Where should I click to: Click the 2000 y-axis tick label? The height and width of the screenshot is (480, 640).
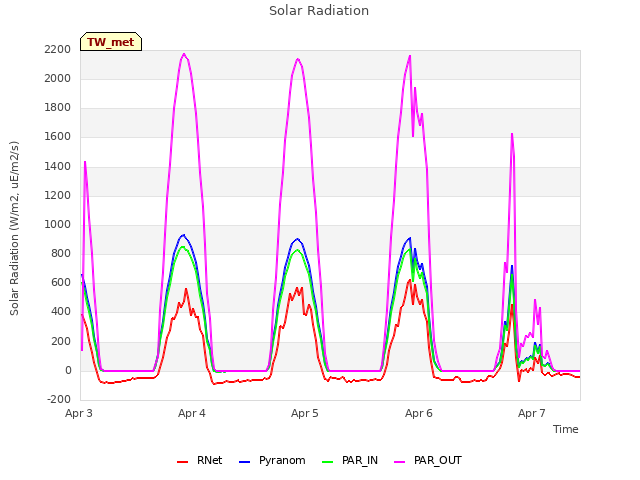[58, 78]
